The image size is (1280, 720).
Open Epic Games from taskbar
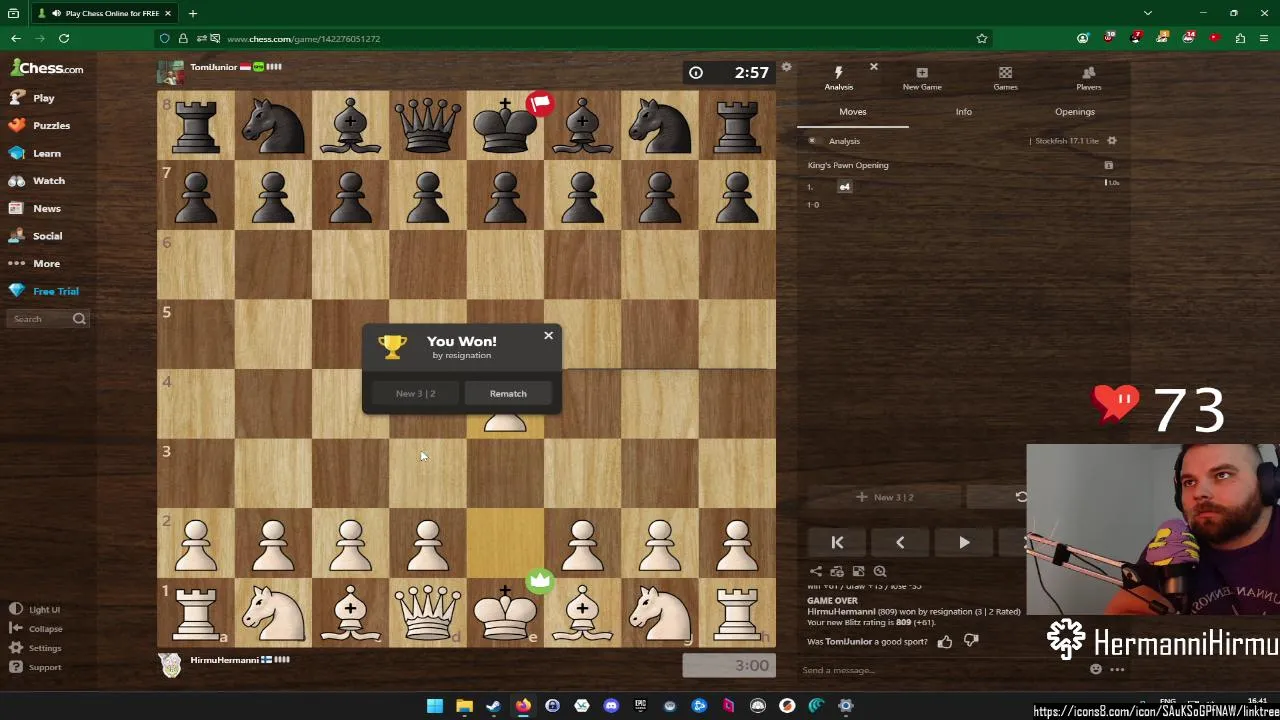click(x=640, y=706)
